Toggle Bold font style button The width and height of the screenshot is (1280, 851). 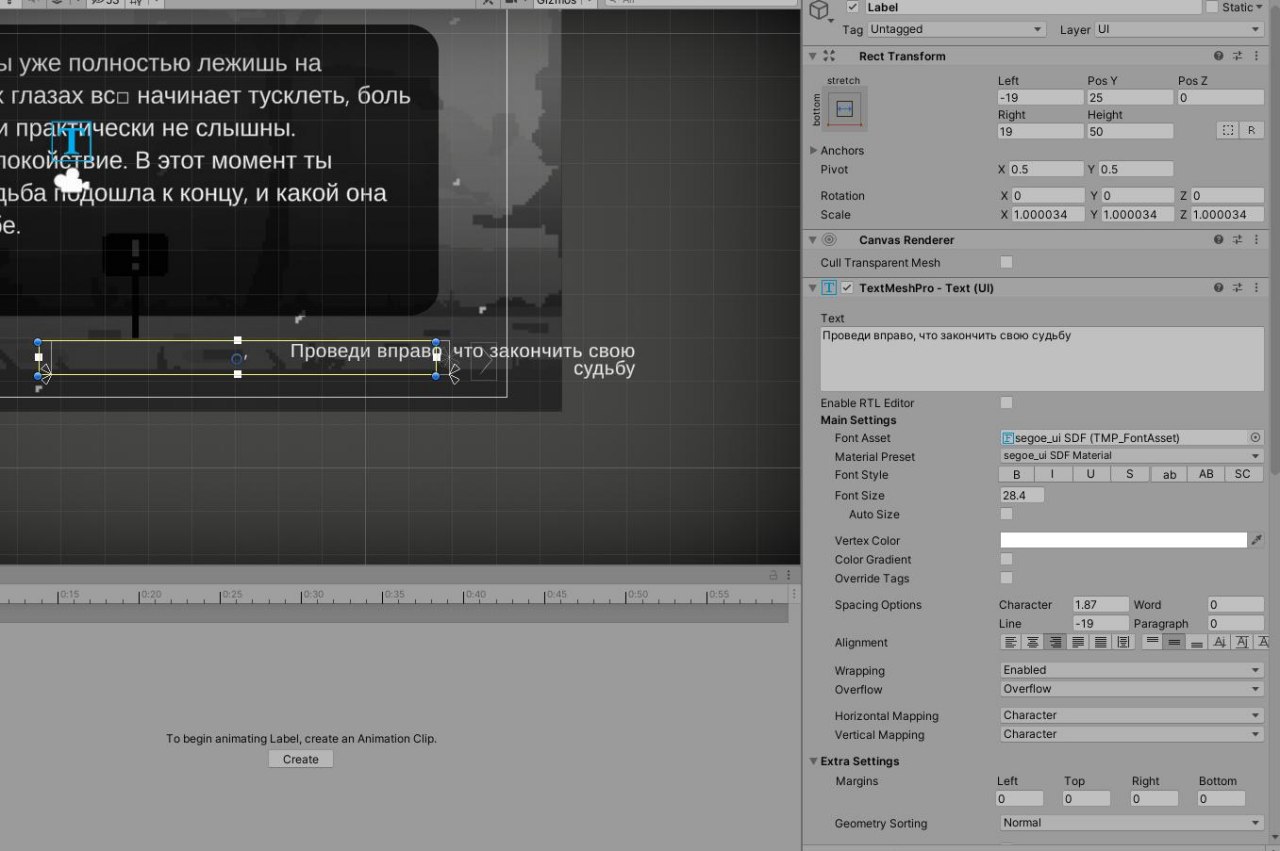[1017, 474]
